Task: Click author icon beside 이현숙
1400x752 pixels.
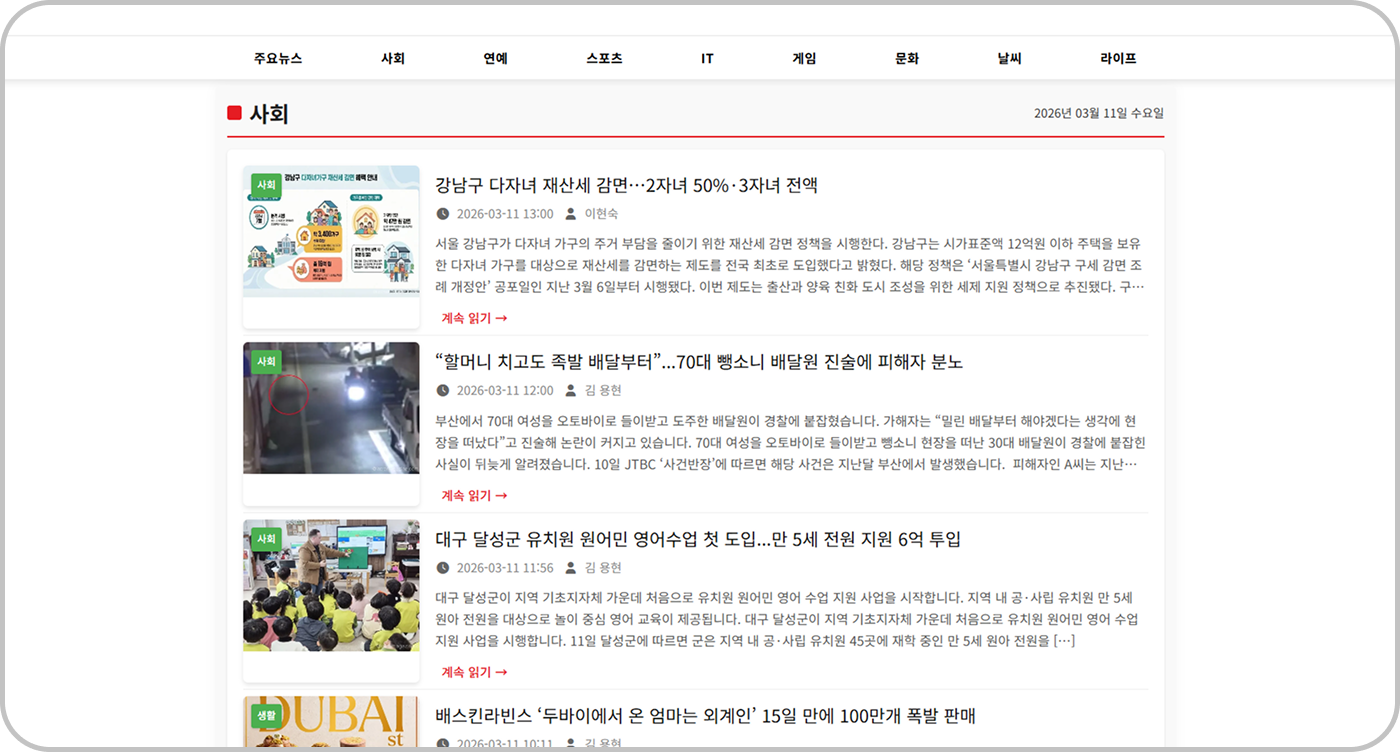Action: coord(571,214)
